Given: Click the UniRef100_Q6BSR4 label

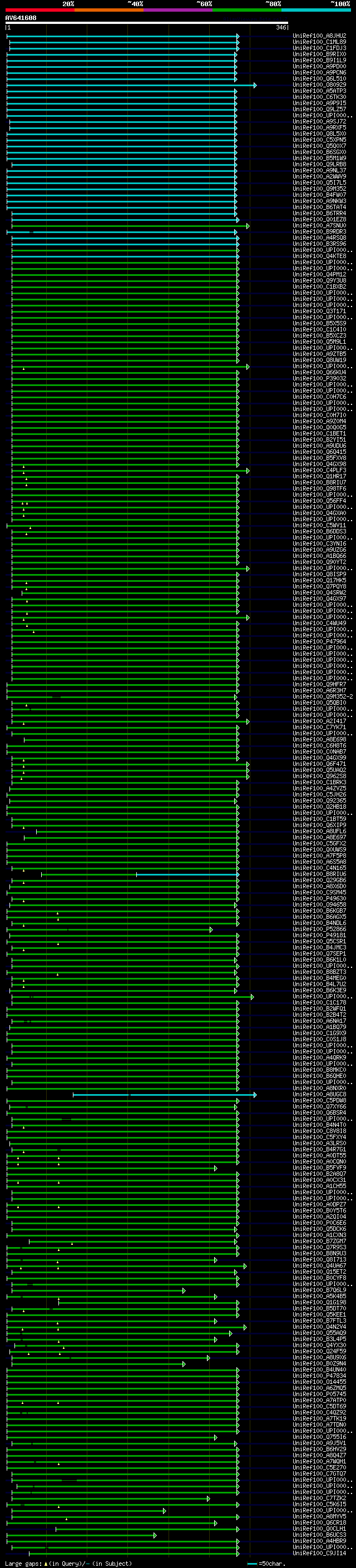Looking at the screenshot, I should pos(319,1112).
